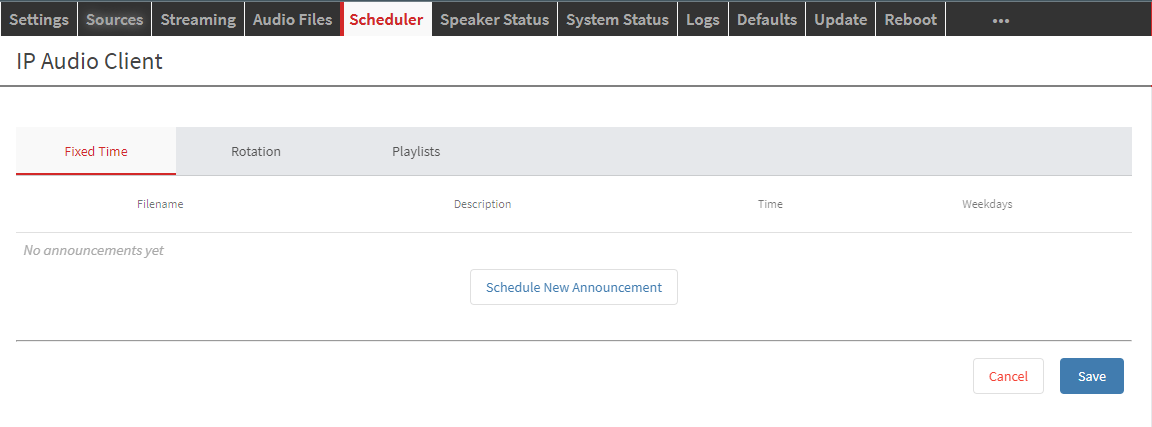Switch to the Rotation tab
Image resolution: width=1152 pixels, height=427 pixels.
pyautogui.click(x=256, y=152)
